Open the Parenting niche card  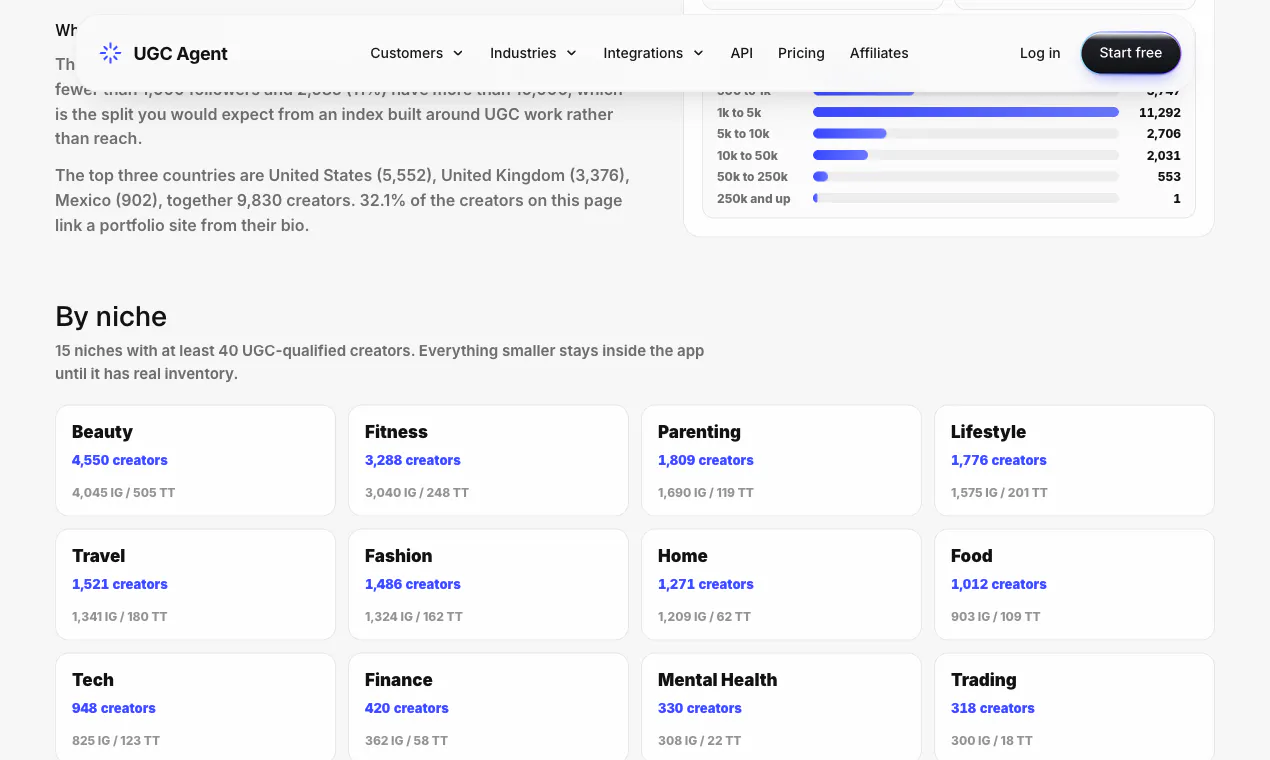pos(781,460)
